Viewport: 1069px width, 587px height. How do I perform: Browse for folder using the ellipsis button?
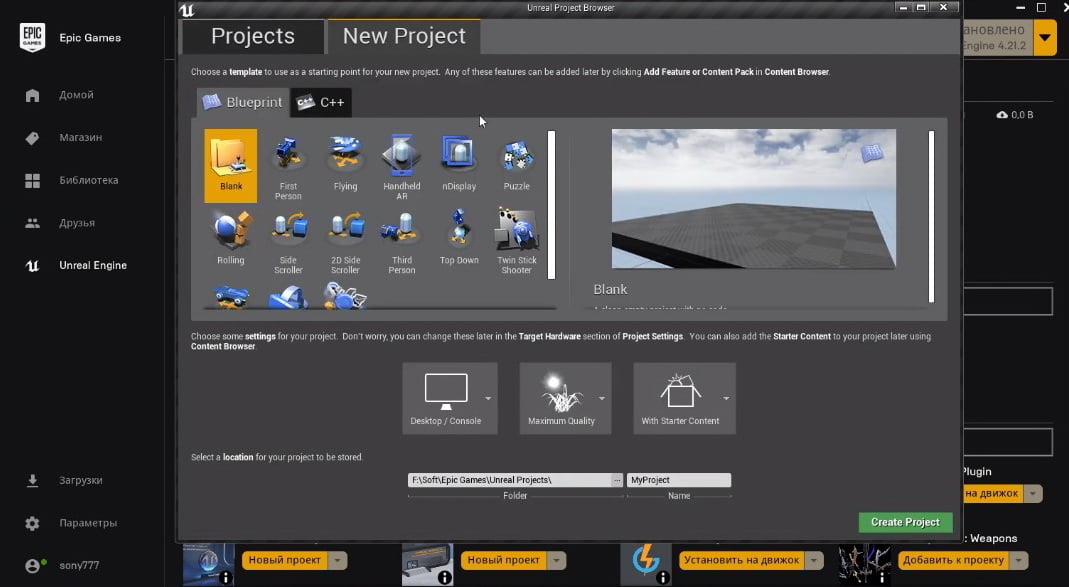tap(617, 480)
